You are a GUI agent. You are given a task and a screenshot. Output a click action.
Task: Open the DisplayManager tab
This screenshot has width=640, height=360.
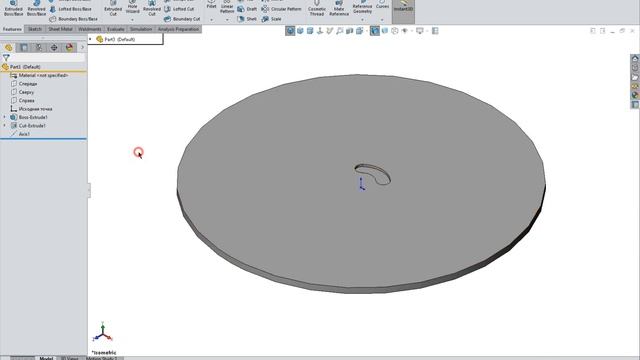coord(69,47)
